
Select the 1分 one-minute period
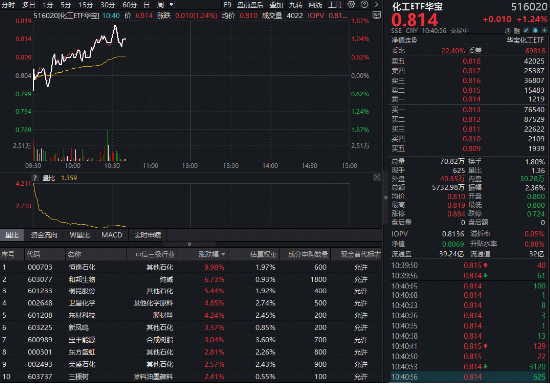(47, 5)
